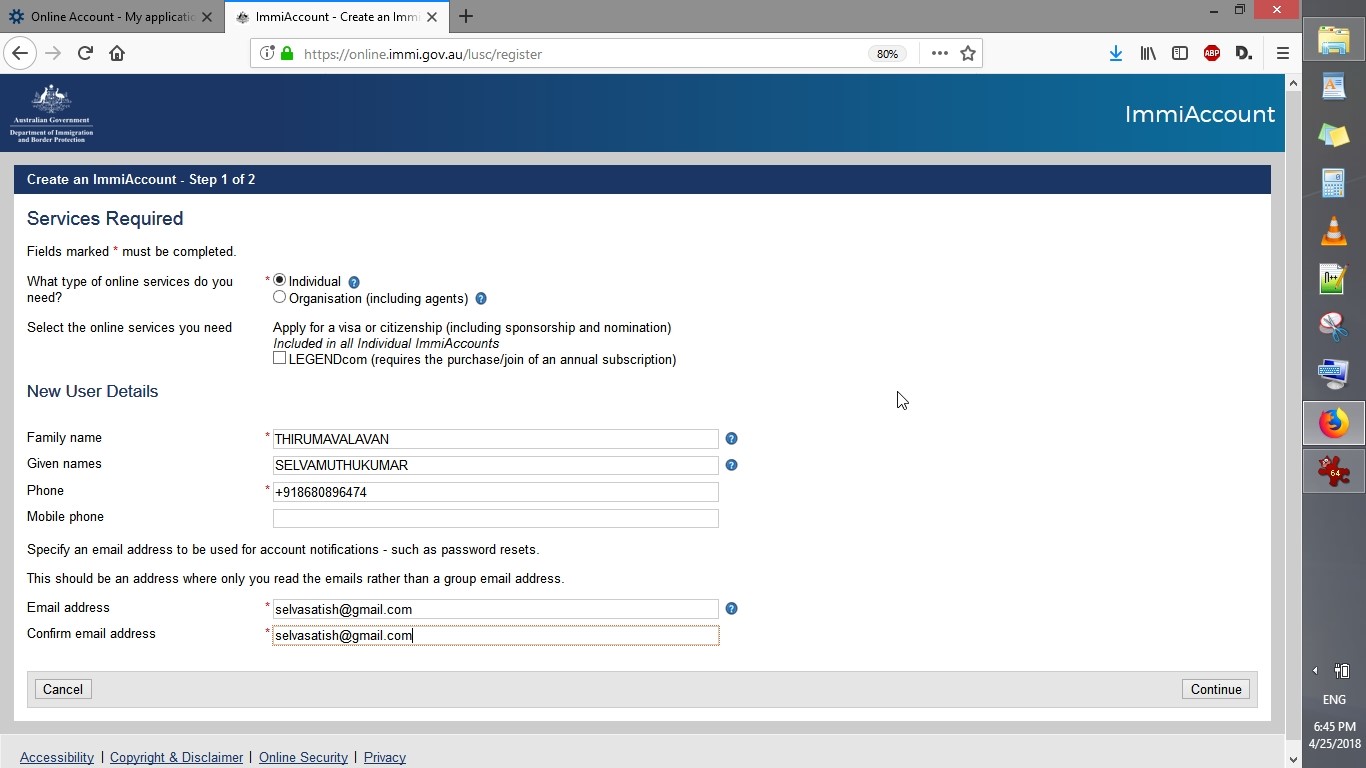Show help for Organisation account type
The height and width of the screenshot is (768, 1366).
(x=480, y=299)
